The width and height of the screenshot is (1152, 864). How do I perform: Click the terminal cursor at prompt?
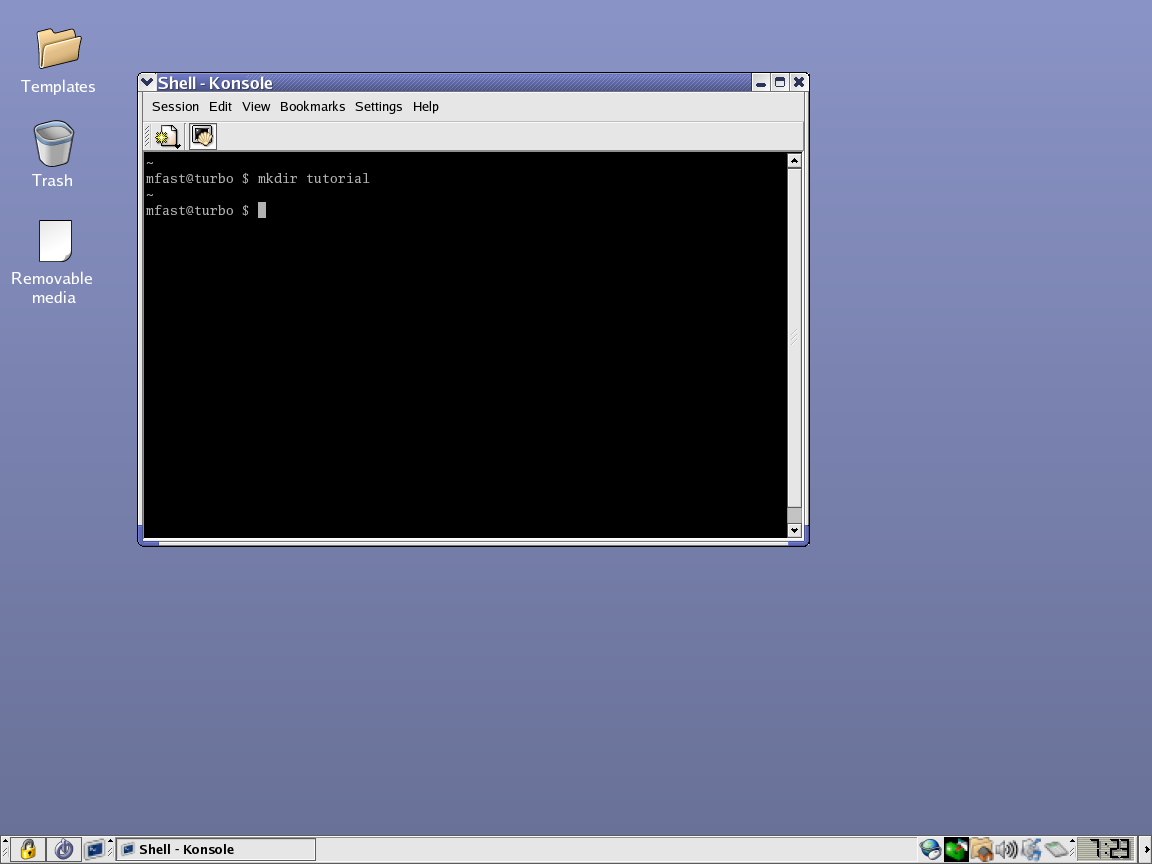point(262,210)
